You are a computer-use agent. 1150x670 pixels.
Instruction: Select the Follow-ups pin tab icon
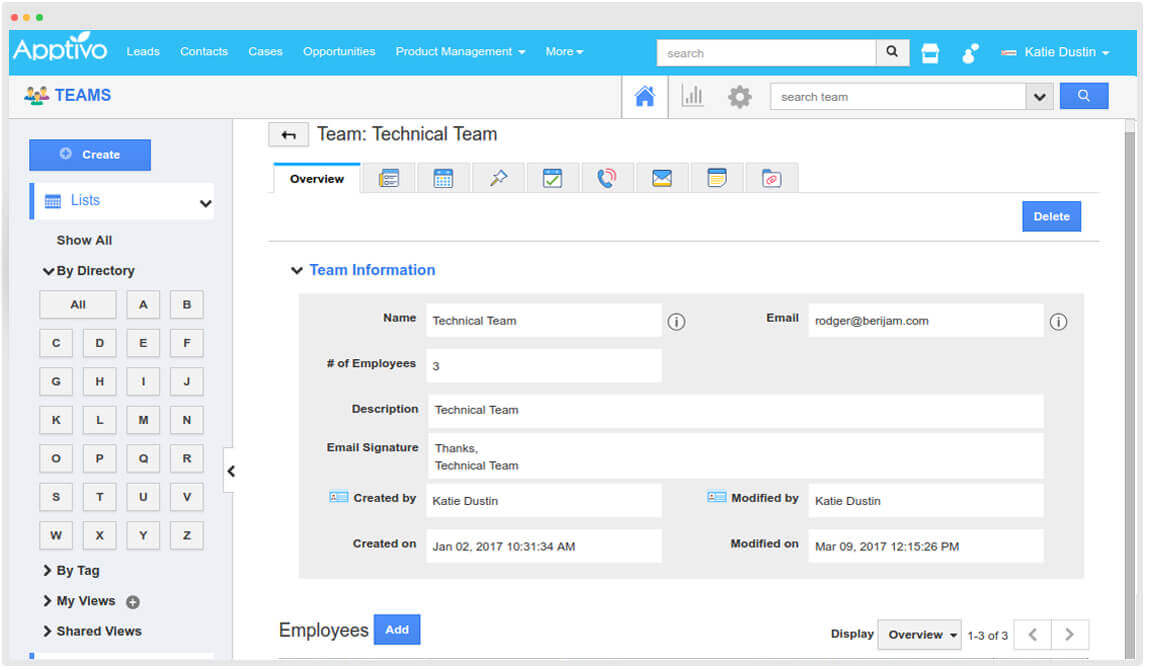tap(498, 176)
